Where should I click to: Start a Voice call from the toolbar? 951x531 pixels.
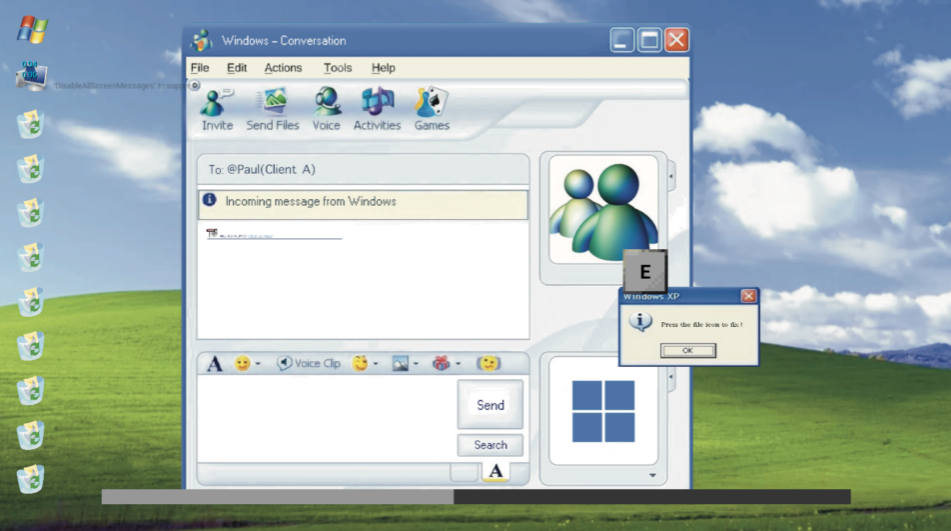(326, 102)
